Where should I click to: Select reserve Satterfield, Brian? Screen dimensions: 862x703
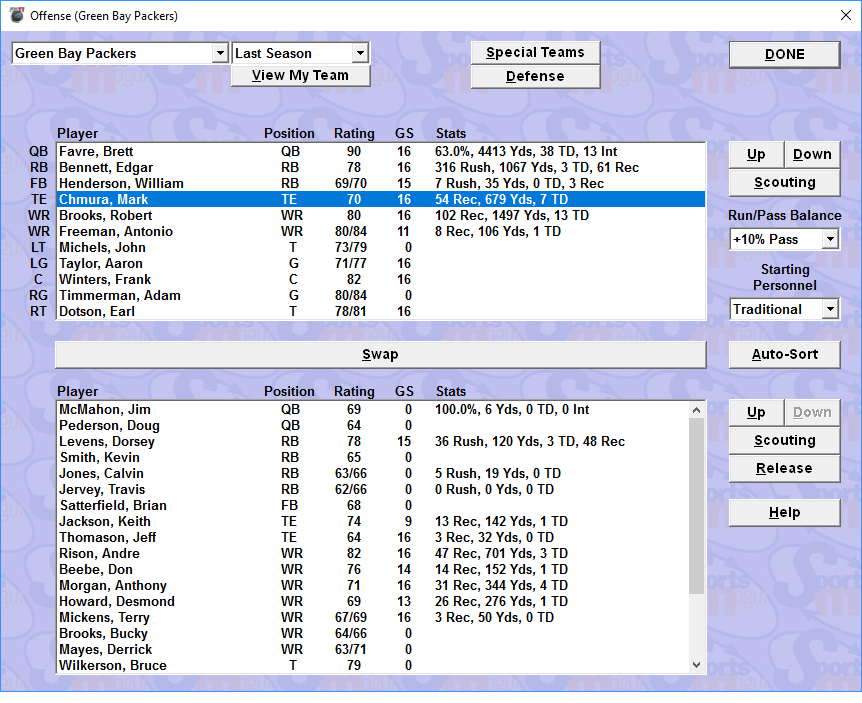pos(373,505)
